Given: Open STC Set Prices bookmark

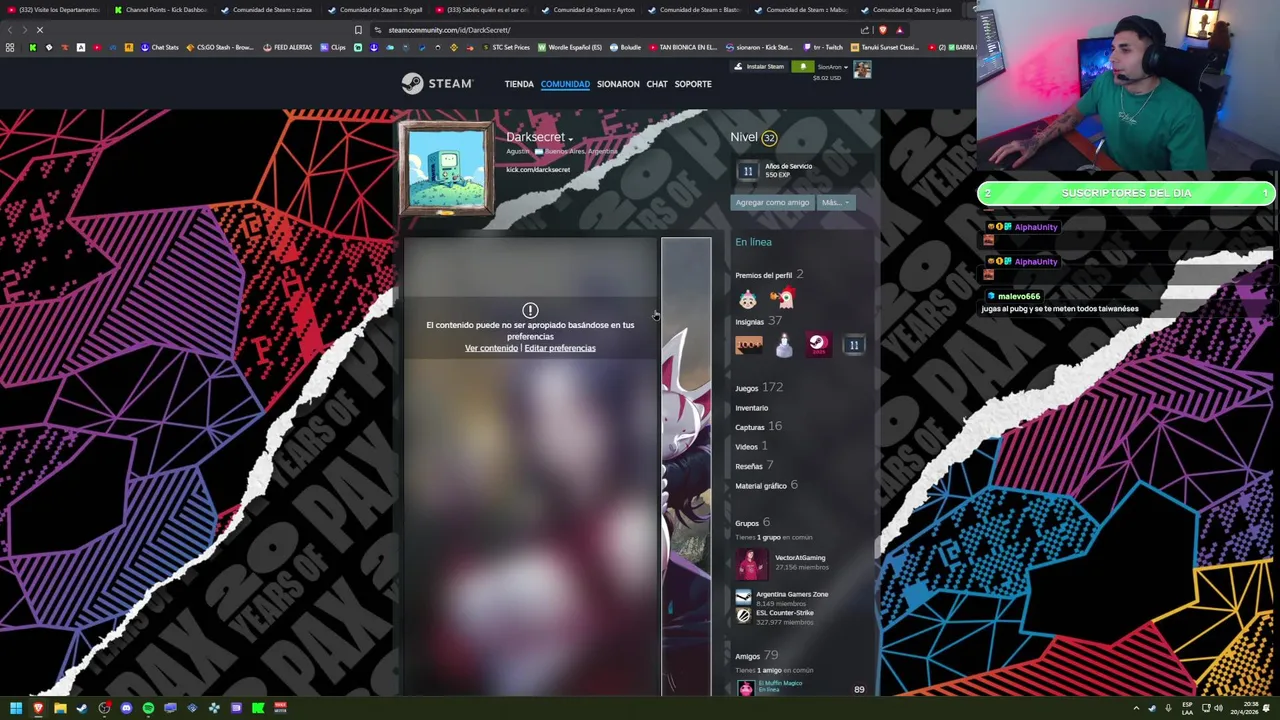Looking at the screenshot, I should 506,47.
